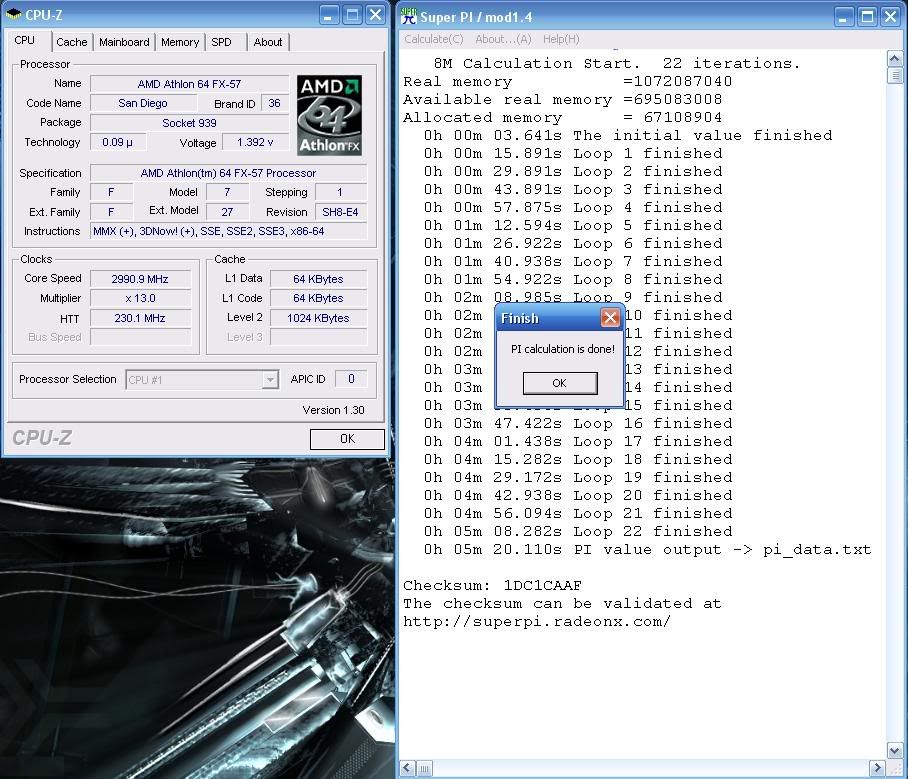This screenshot has height=779, width=908.
Task: Click the CPU-Z title bar chip icon
Action: [13, 14]
